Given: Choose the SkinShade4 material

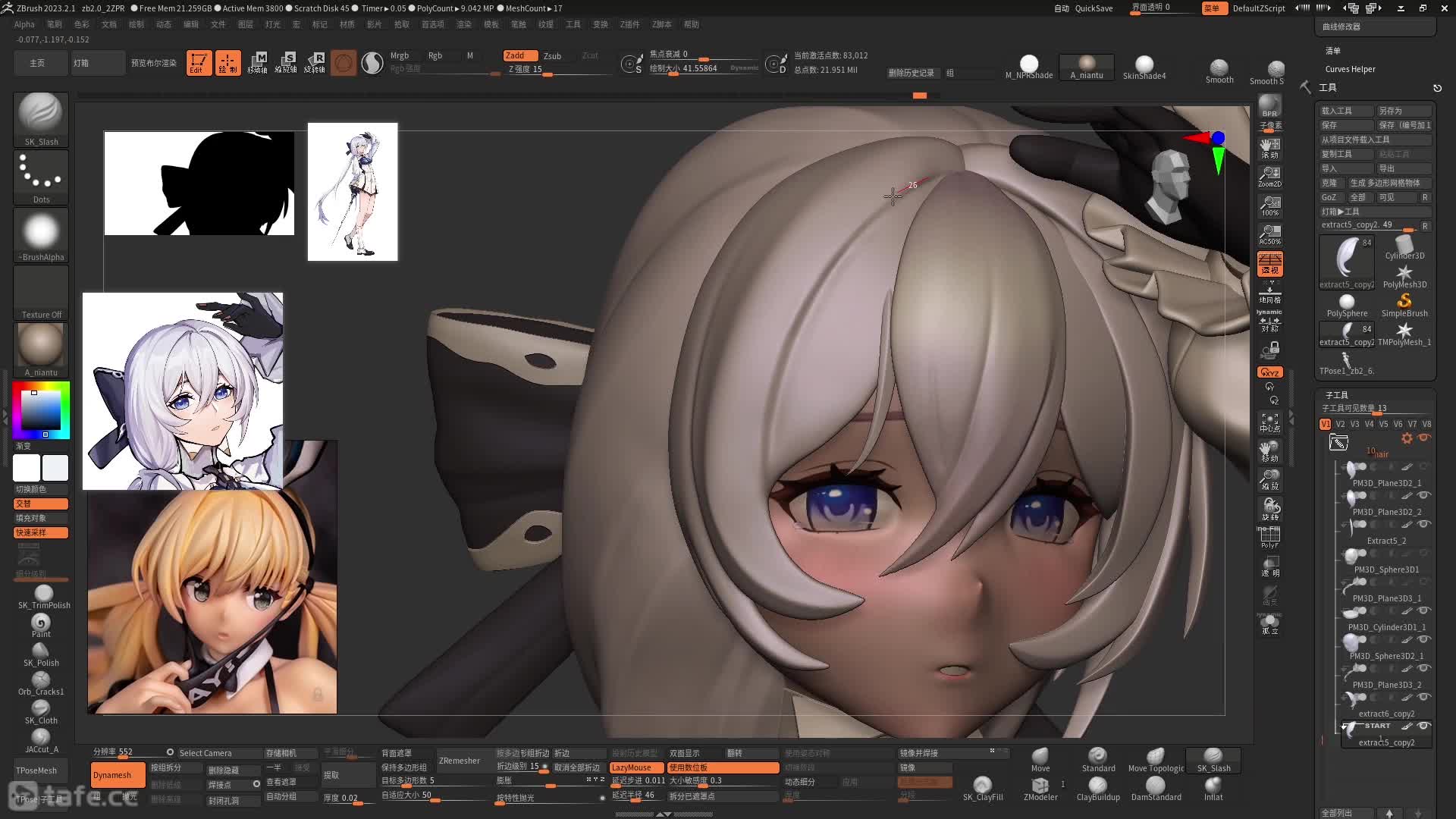Looking at the screenshot, I should click(1144, 67).
